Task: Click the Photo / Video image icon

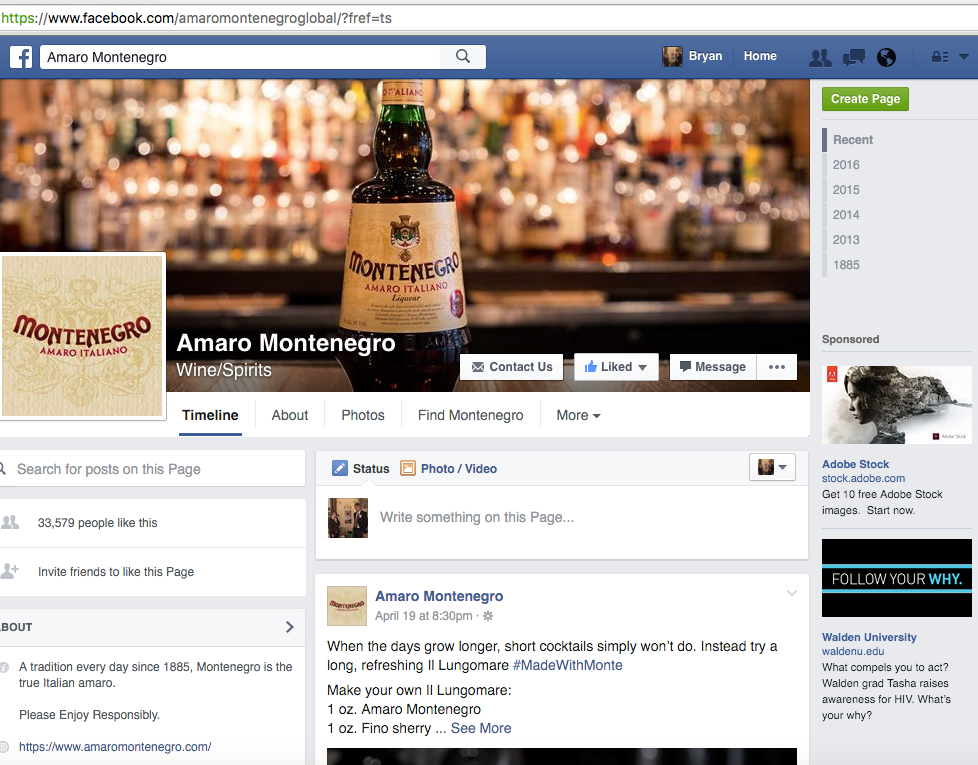Action: click(408, 468)
